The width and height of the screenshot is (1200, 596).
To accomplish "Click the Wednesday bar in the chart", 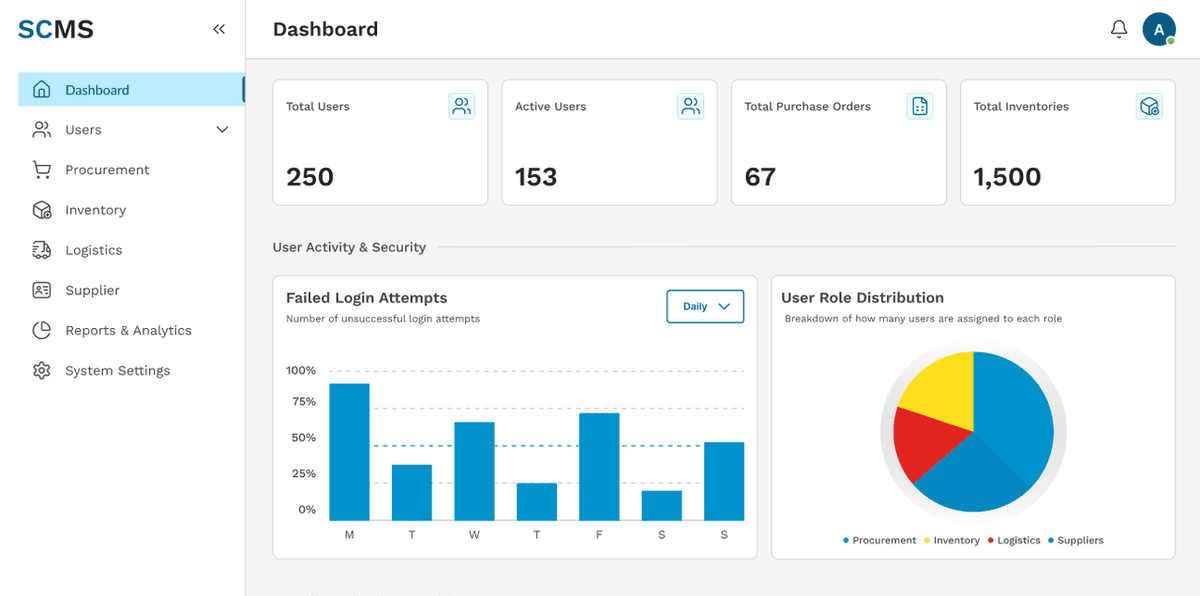I will tap(474, 471).
